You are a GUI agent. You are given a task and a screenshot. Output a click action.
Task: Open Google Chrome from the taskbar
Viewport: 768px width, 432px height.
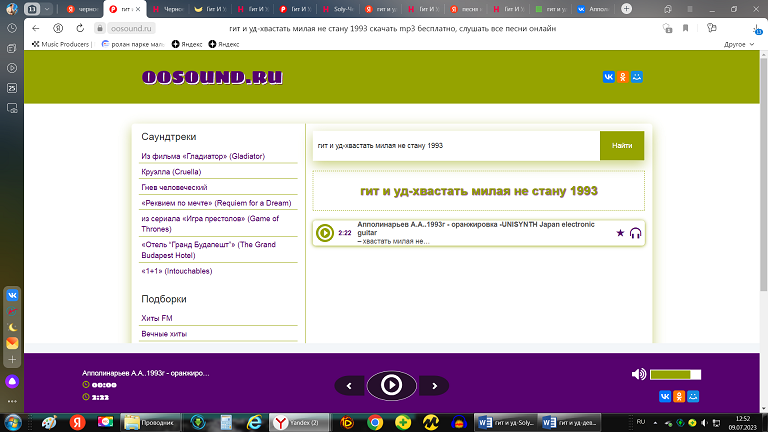[375, 422]
